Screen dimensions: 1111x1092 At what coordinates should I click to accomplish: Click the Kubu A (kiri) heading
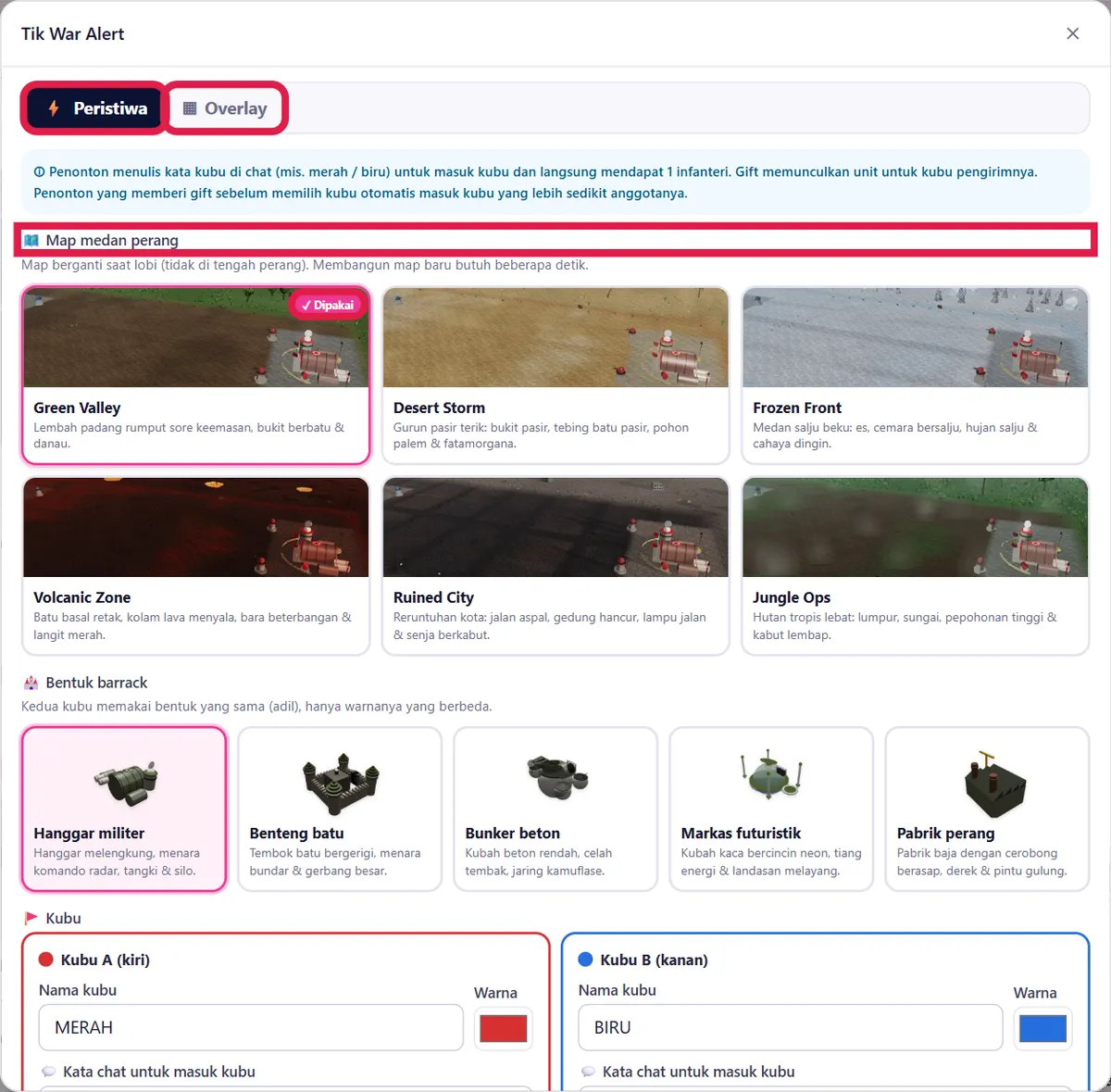pos(105,960)
